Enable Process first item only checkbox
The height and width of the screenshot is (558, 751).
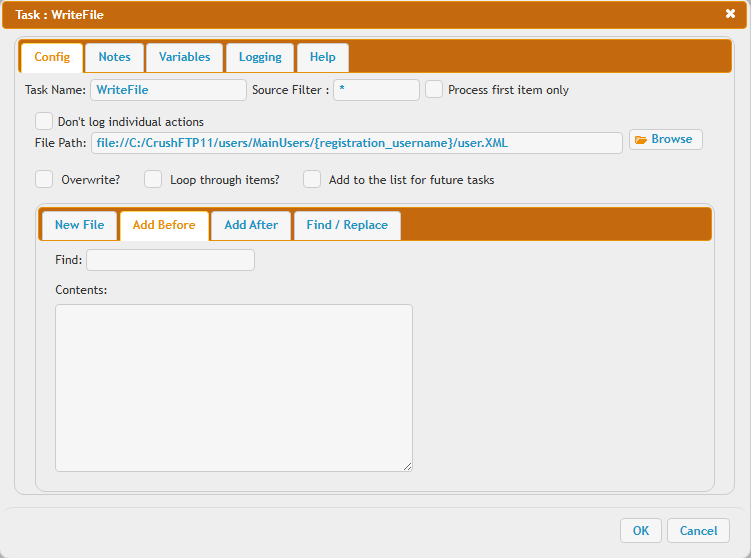point(434,89)
